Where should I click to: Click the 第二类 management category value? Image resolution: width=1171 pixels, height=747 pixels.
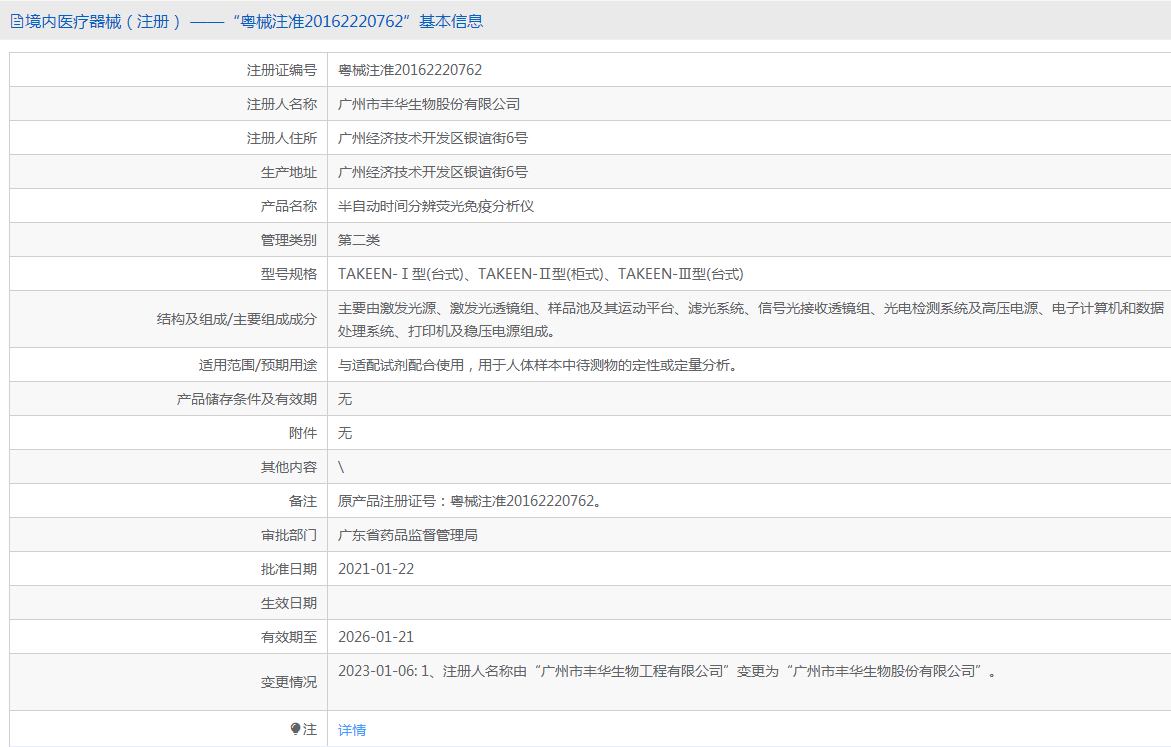point(359,240)
